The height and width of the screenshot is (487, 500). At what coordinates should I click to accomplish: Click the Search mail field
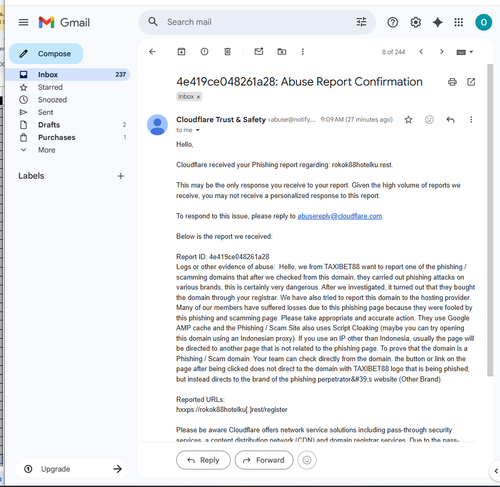[257, 22]
